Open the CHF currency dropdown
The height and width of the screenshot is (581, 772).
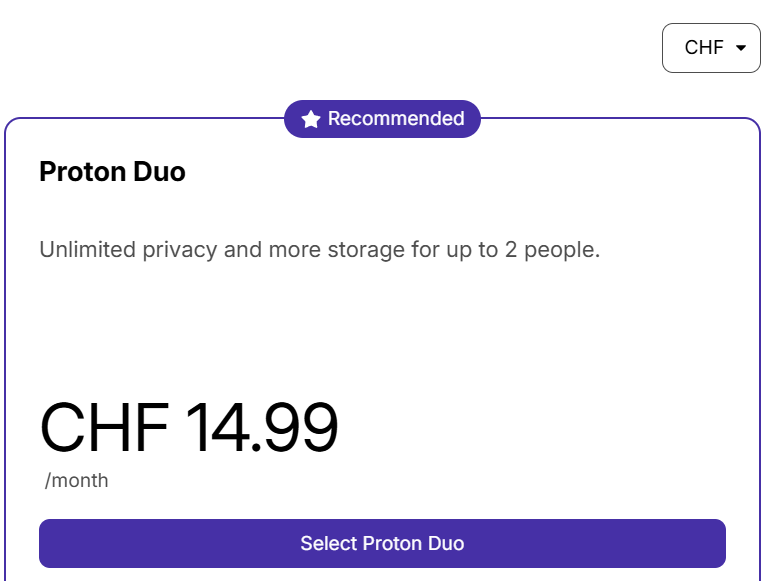click(x=711, y=48)
